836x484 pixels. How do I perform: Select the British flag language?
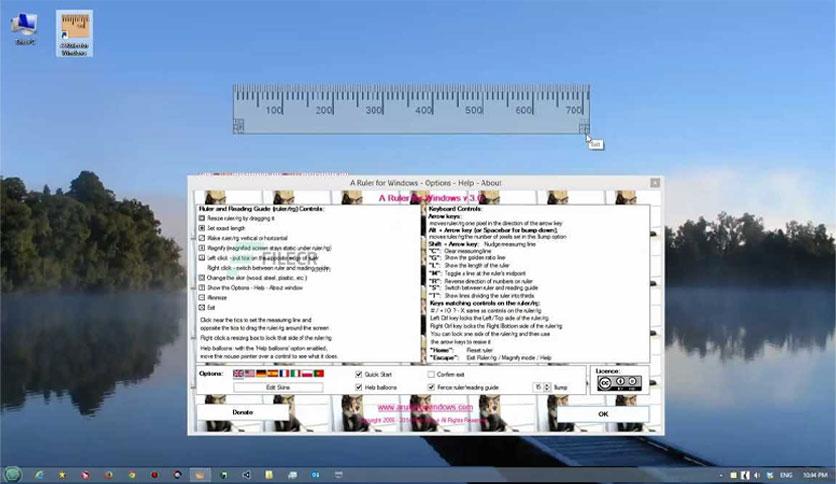[238, 374]
